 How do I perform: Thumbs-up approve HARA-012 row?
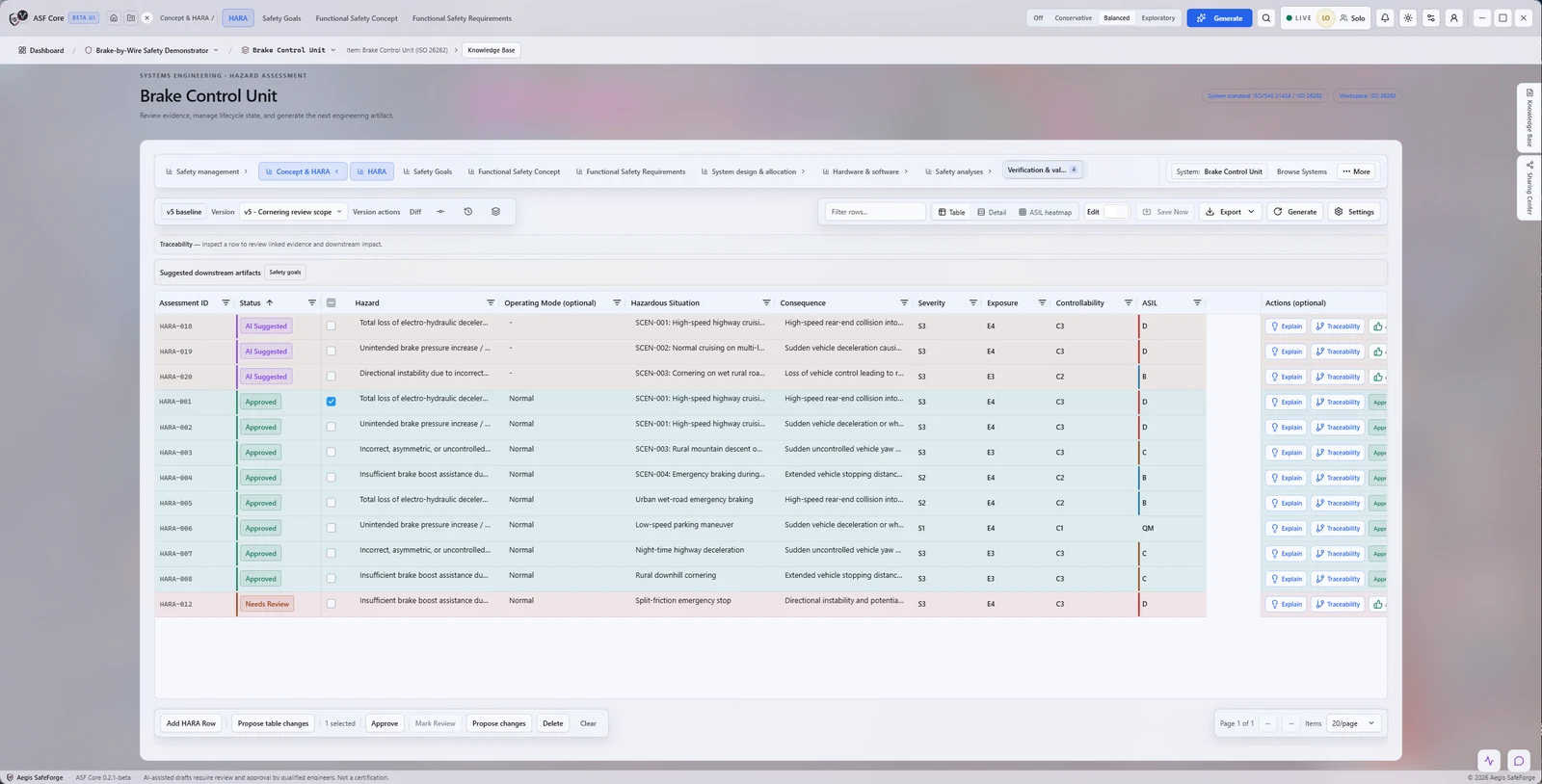[x=1378, y=604]
